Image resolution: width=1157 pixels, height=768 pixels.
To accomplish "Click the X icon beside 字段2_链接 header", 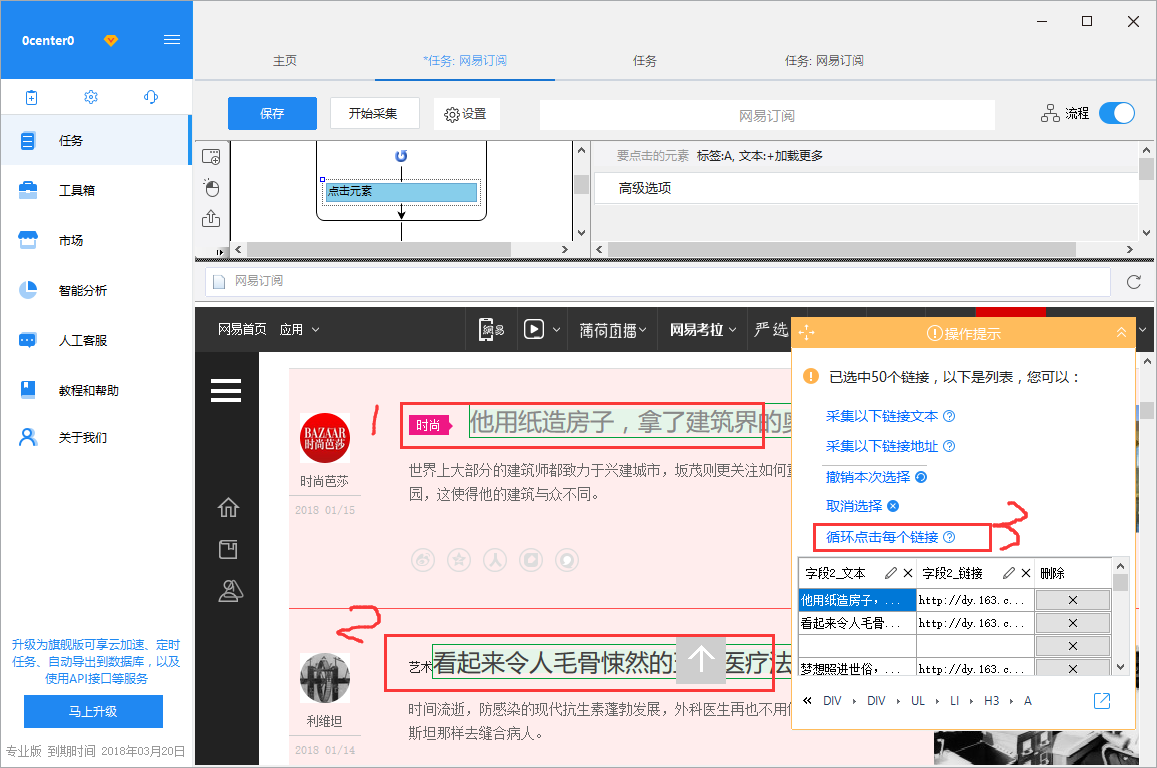I will tap(1026, 573).
